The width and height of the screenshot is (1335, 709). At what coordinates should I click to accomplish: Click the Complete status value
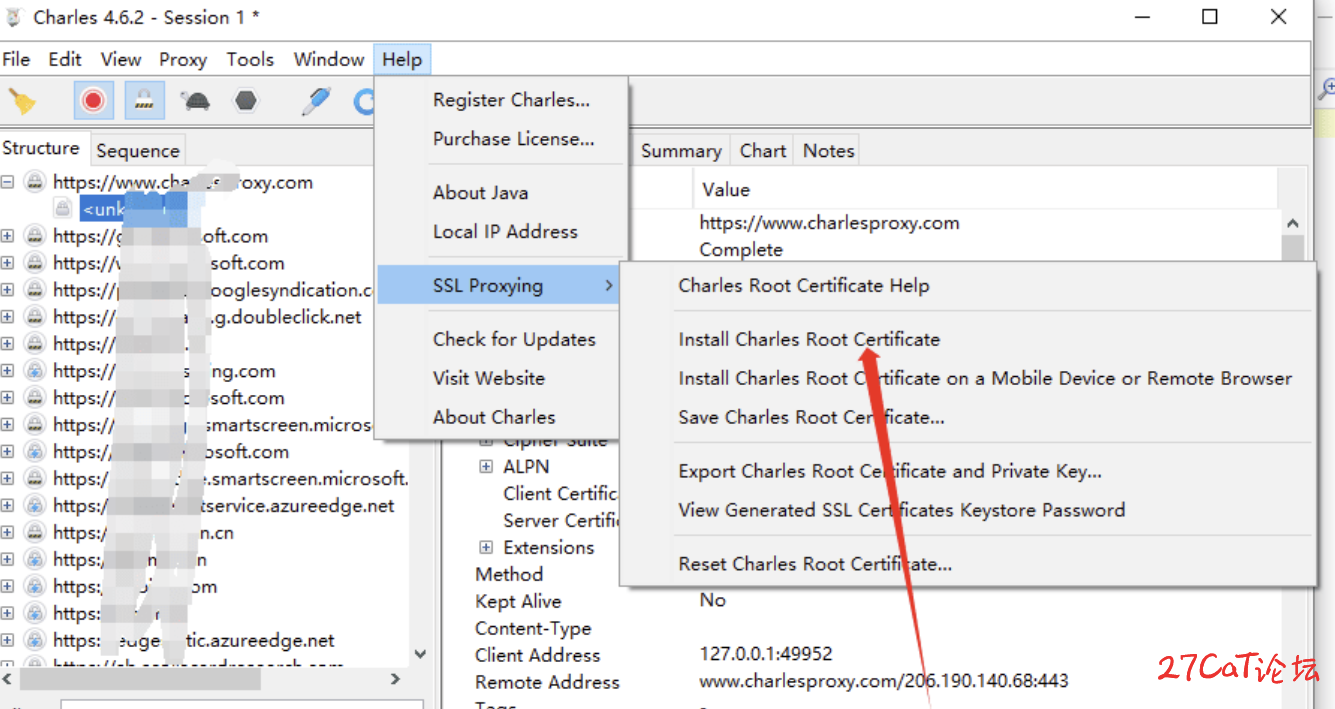[741, 250]
